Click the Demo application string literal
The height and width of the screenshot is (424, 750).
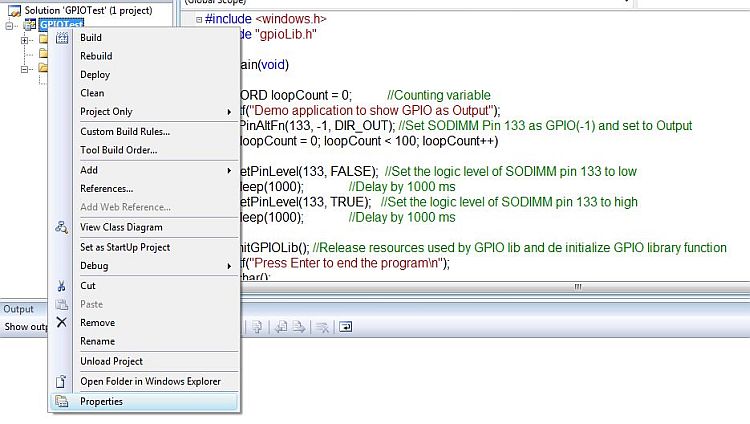[371, 111]
